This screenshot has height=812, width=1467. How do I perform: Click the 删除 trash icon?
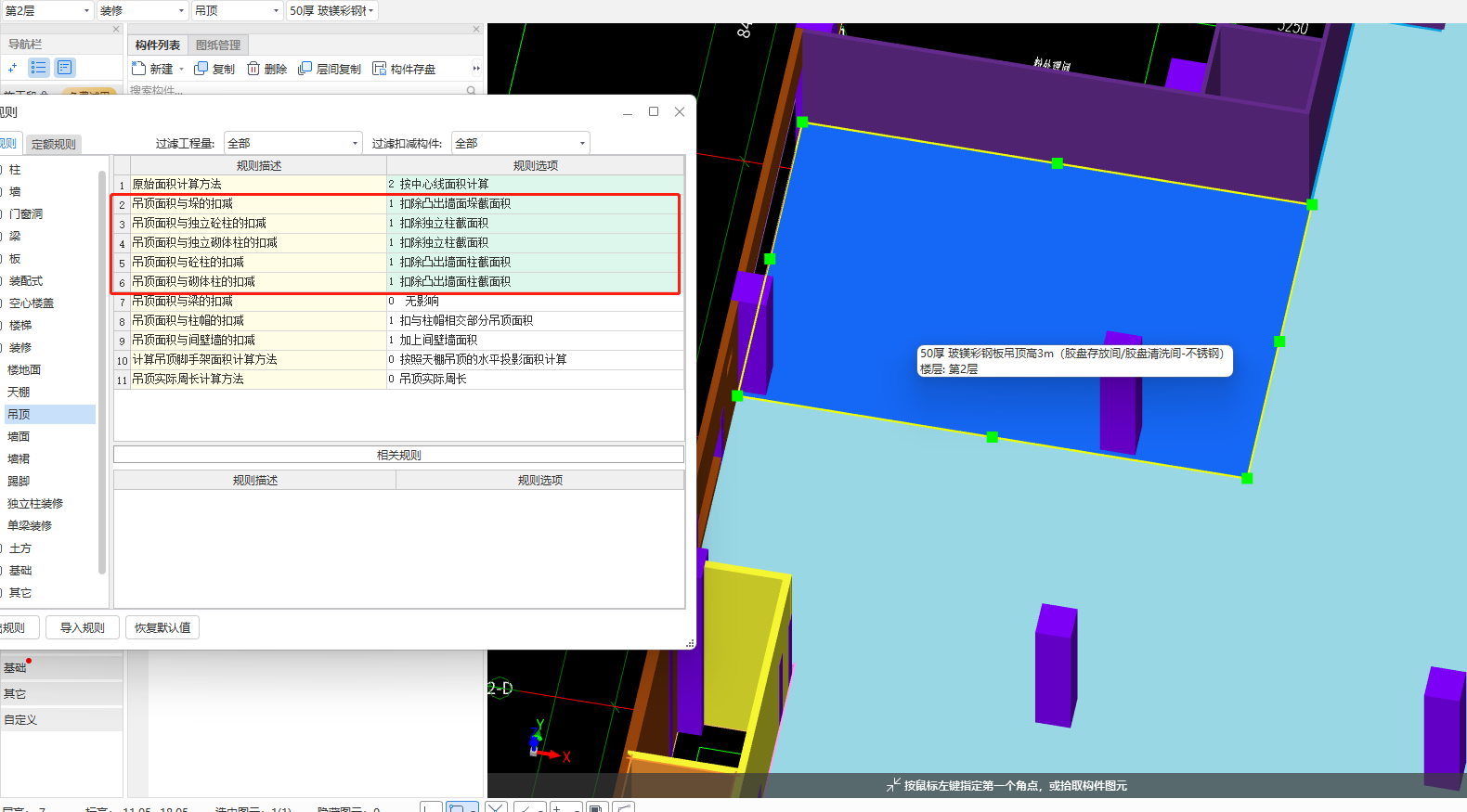click(253, 69)
